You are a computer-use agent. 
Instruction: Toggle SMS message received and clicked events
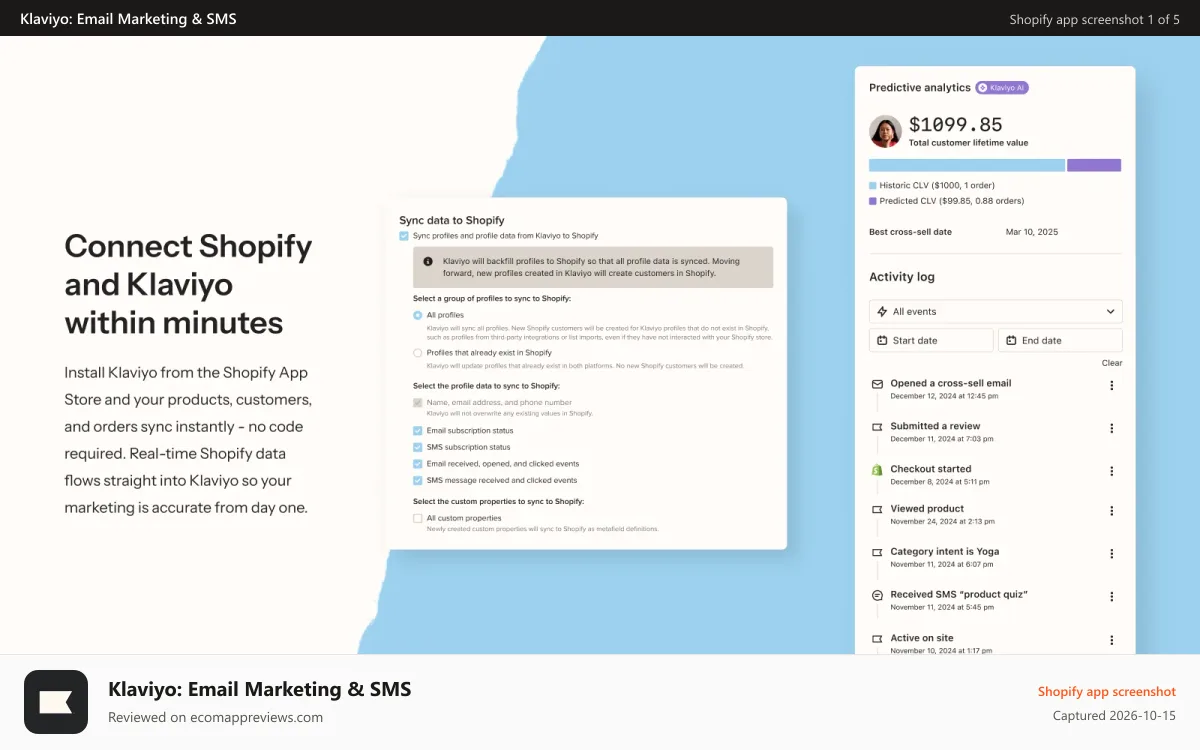coord(418,480)
